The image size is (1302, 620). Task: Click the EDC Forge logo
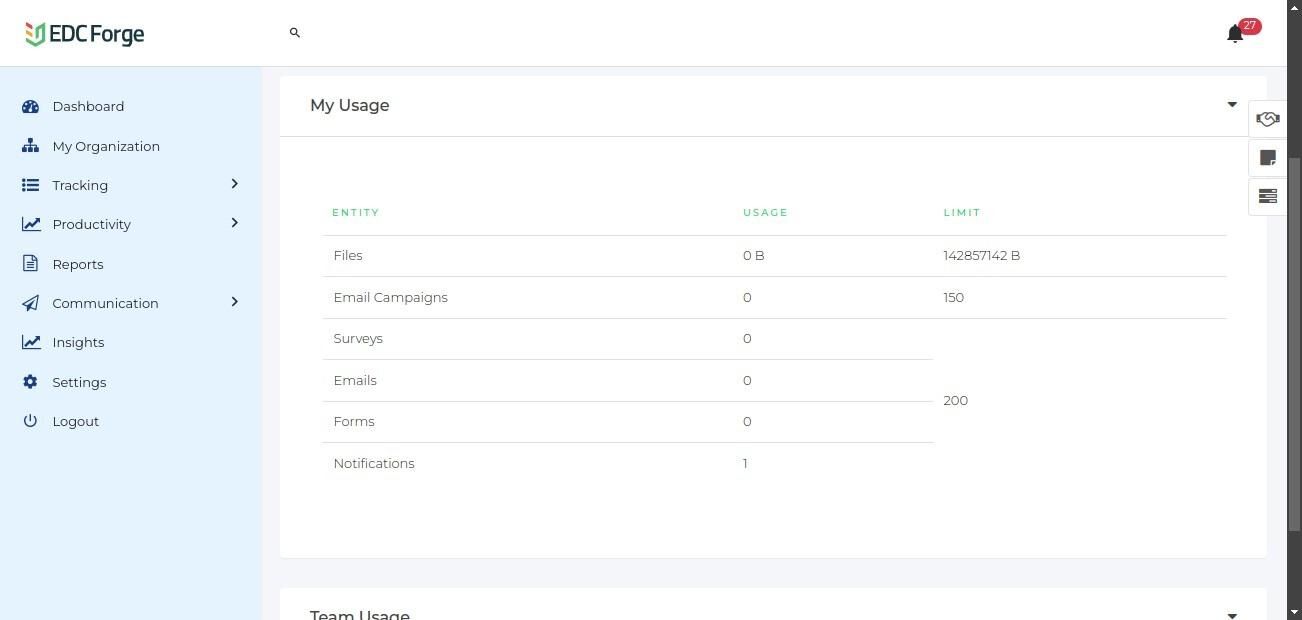coord(85,34)
